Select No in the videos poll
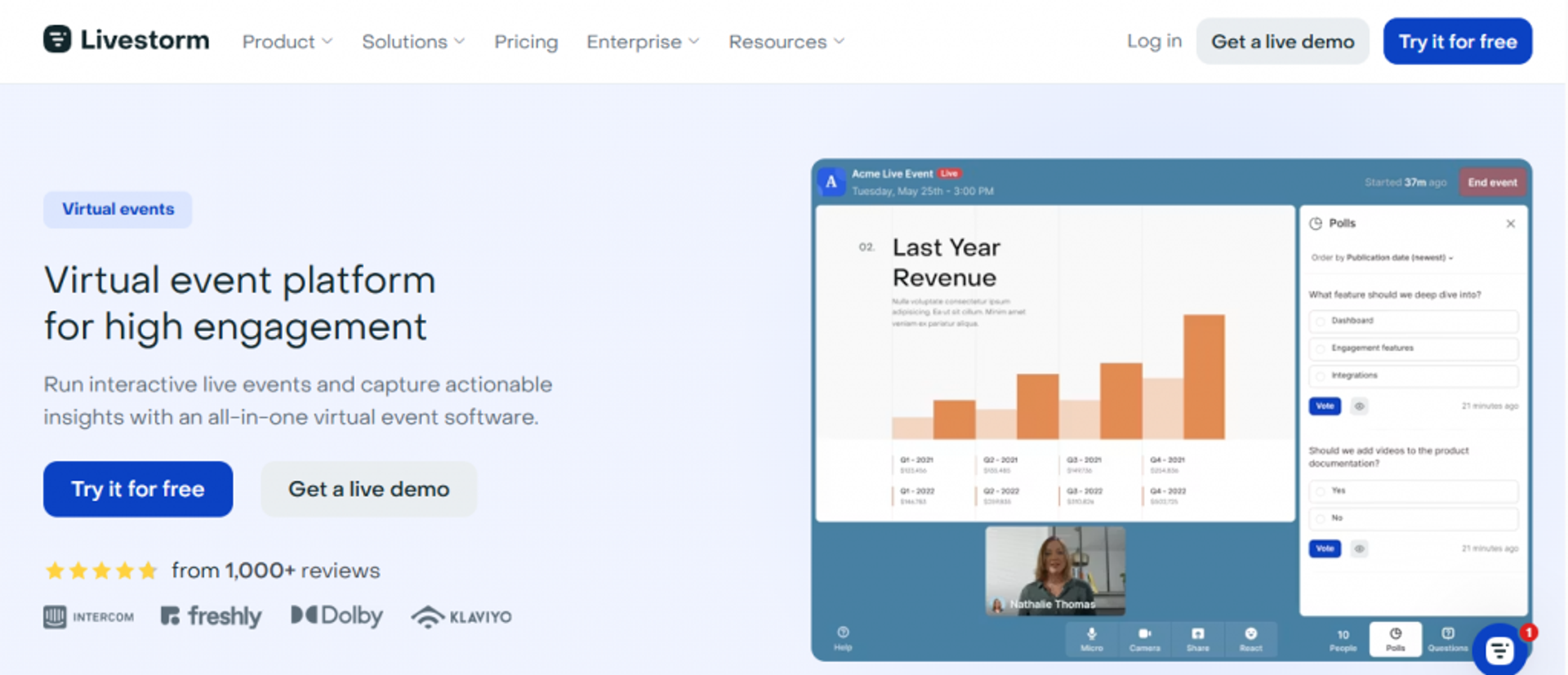The height and width of the screenshot is (675, 1568). click(1414, 518)
